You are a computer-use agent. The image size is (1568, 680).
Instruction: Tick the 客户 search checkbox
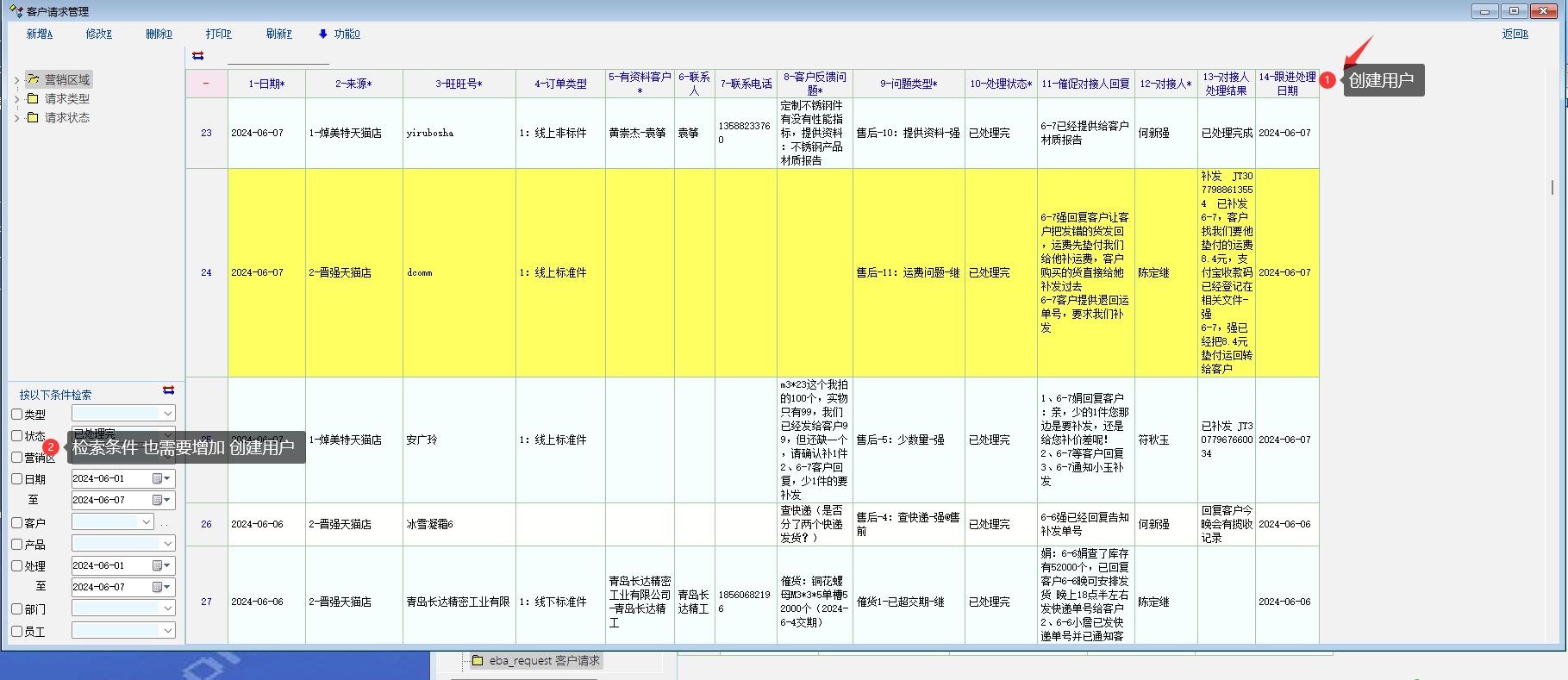16,522
